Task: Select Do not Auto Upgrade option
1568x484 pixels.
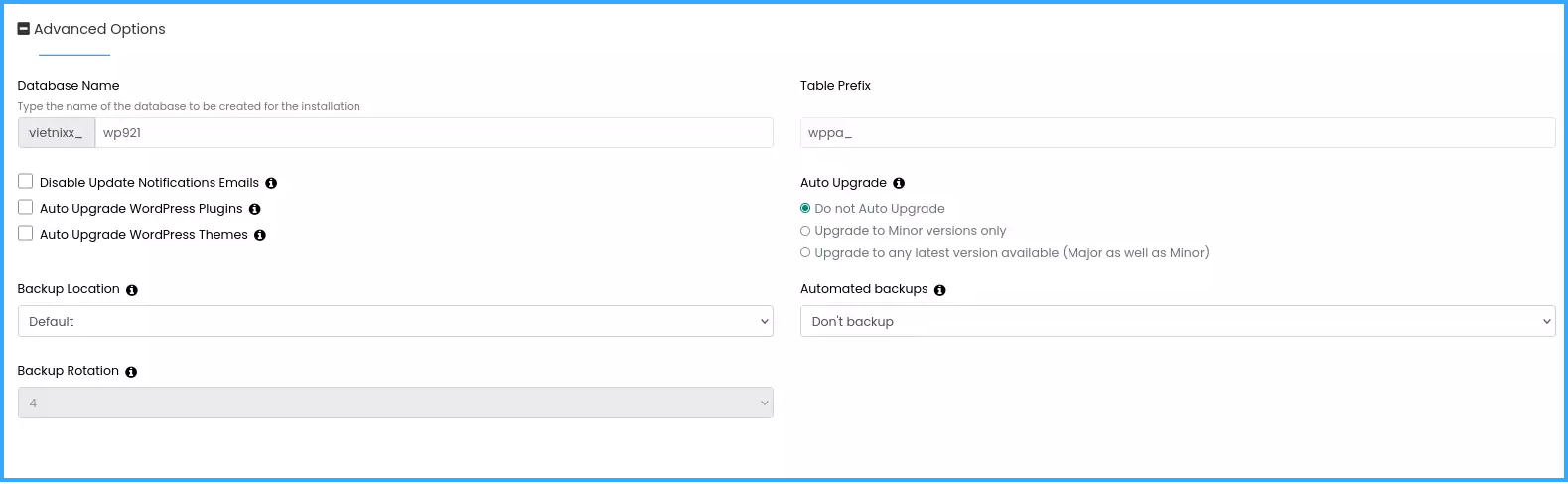Action: point(805,209)
